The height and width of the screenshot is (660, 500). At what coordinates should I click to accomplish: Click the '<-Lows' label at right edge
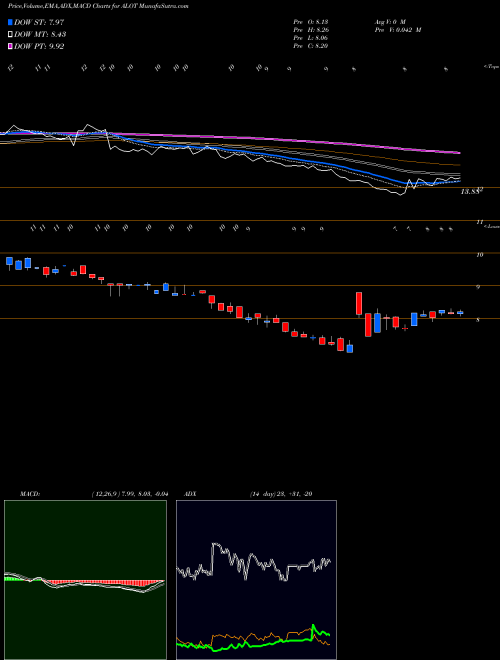491,226
